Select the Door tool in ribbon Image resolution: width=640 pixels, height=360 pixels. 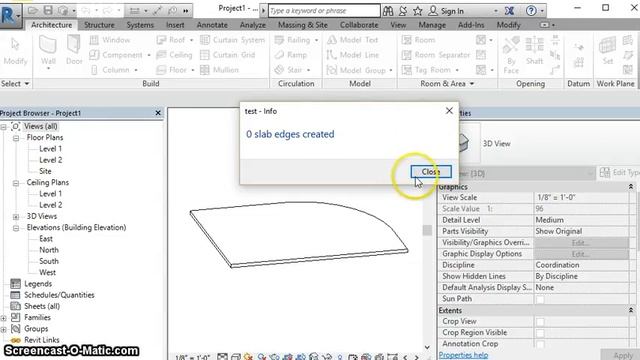click(x=74, y=51)
